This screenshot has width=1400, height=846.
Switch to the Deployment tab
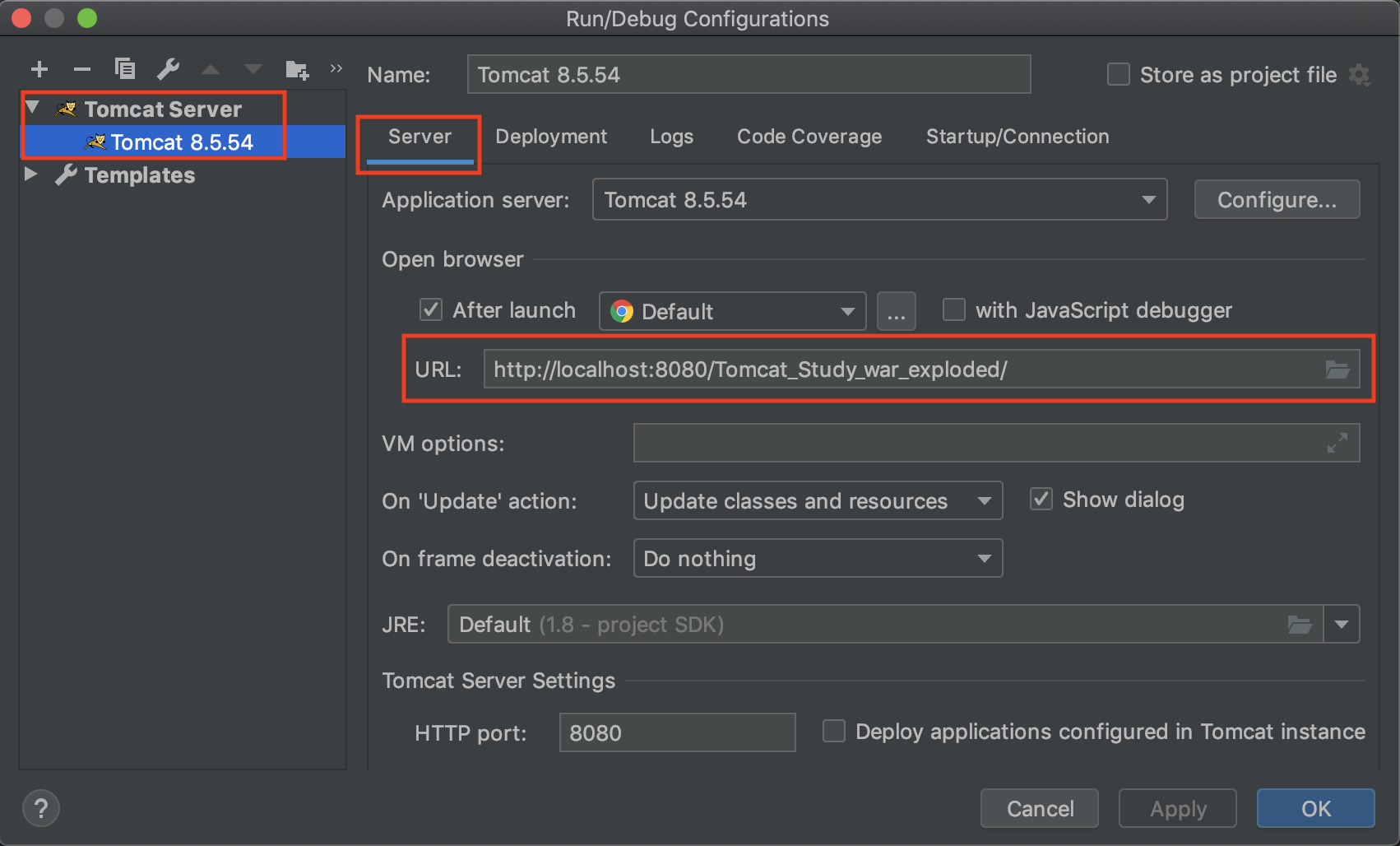tap(551, 137)
